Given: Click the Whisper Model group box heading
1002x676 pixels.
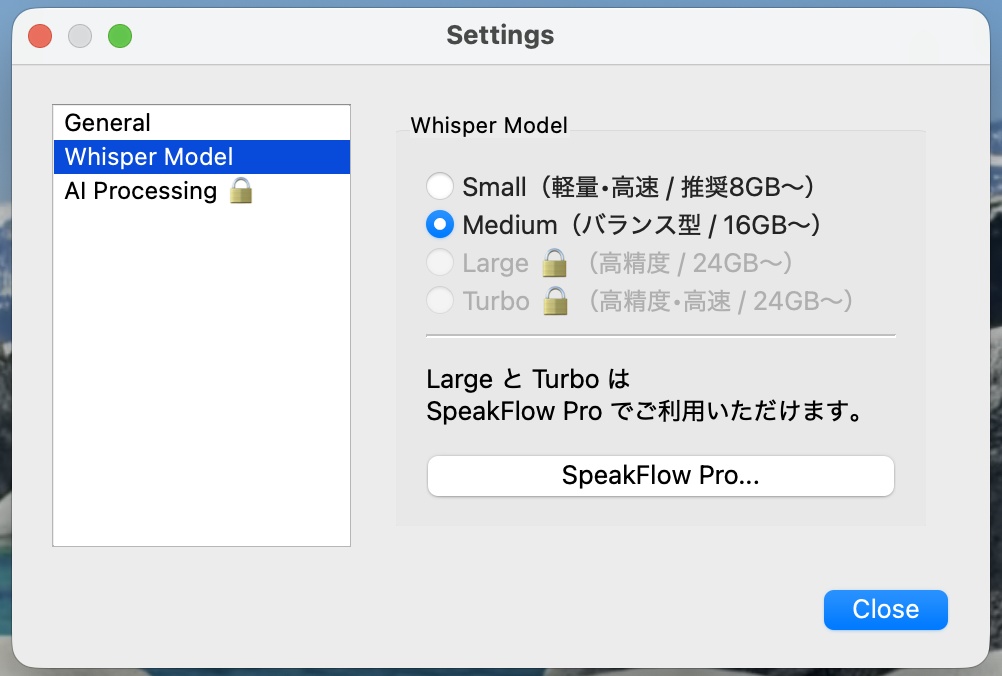Looking at the screenshot, I should (489, 125).
